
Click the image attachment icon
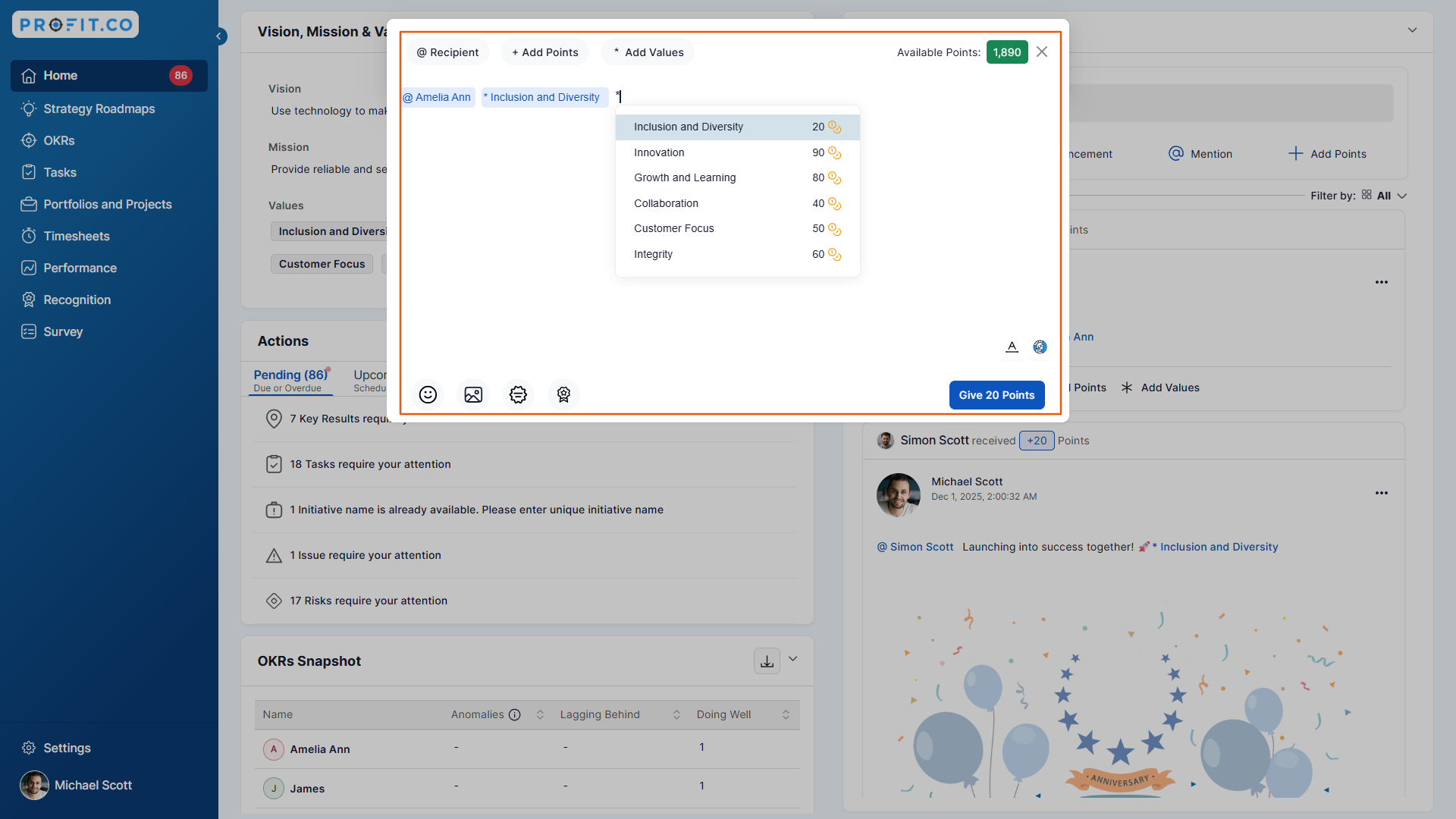tap(473, 394)
